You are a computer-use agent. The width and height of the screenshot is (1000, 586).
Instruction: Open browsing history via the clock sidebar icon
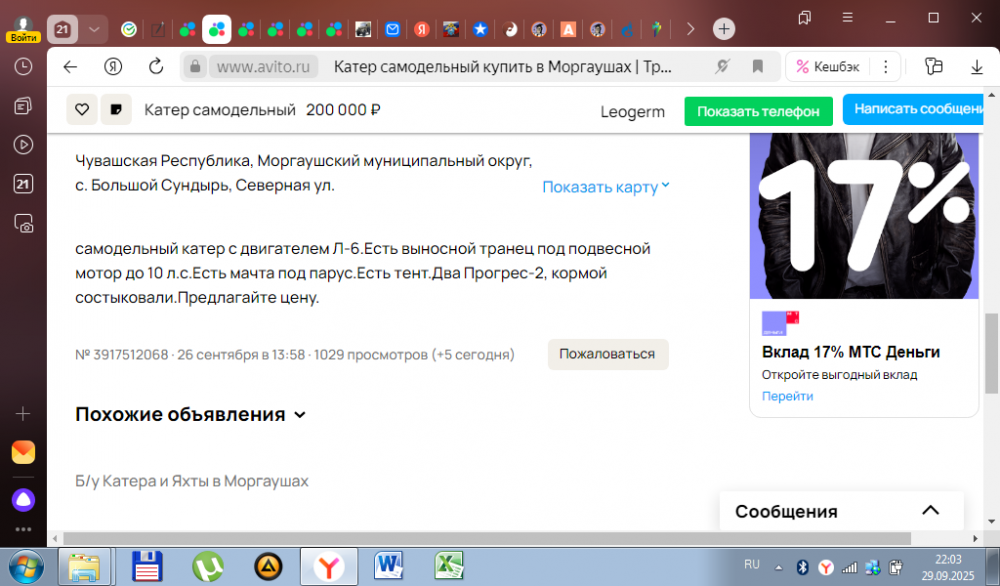pos(22,65)
